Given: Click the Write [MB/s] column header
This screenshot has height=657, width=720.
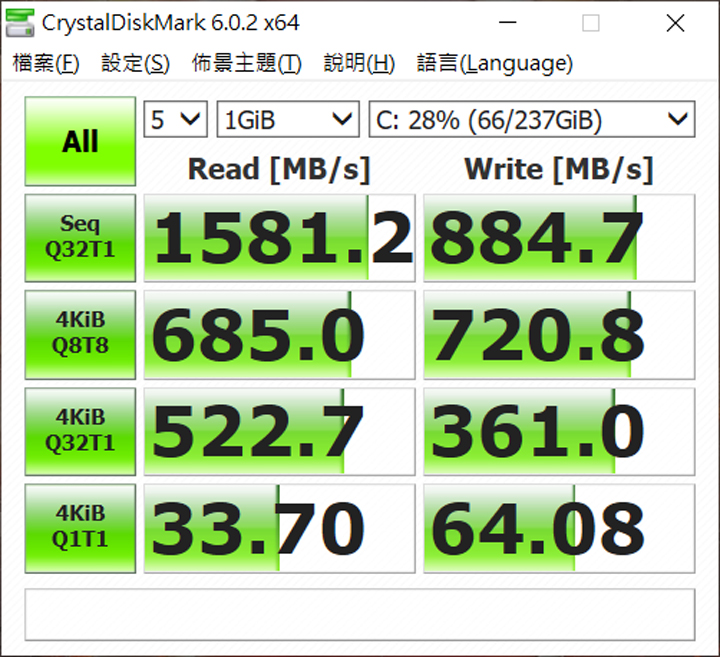Looking at the screenshot, I should tap(559, 169).
